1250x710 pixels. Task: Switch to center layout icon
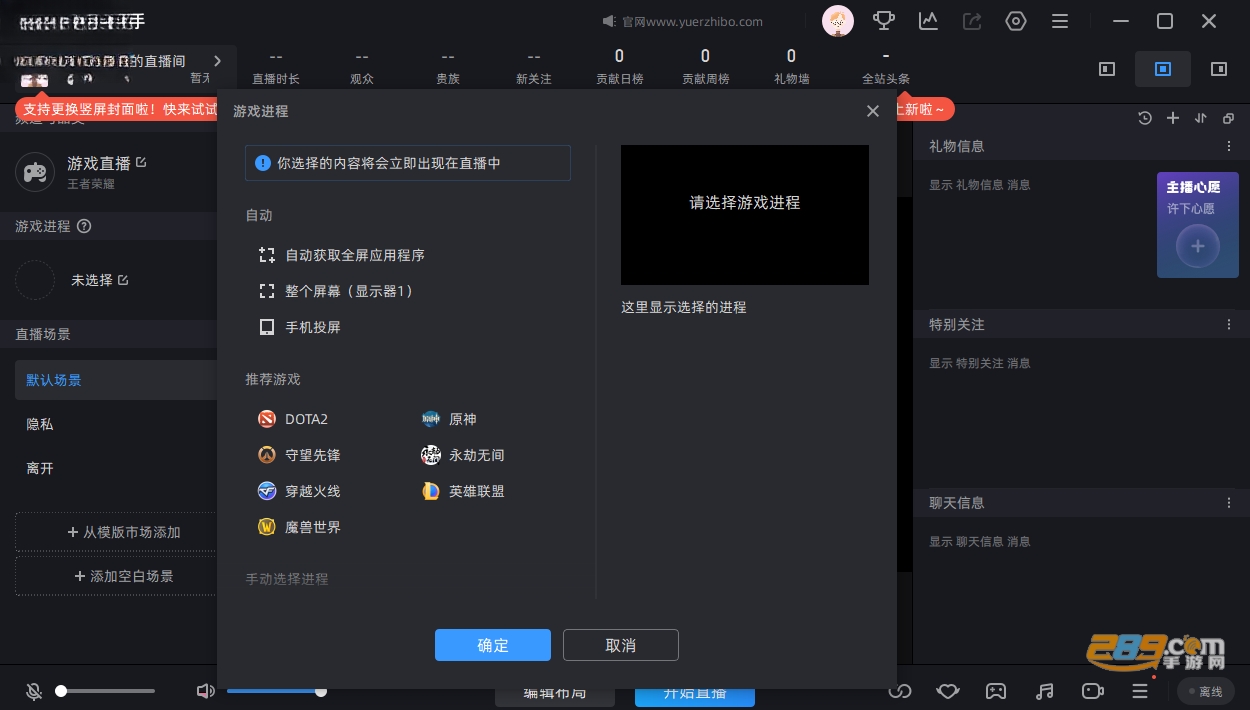coord(1163,69)
